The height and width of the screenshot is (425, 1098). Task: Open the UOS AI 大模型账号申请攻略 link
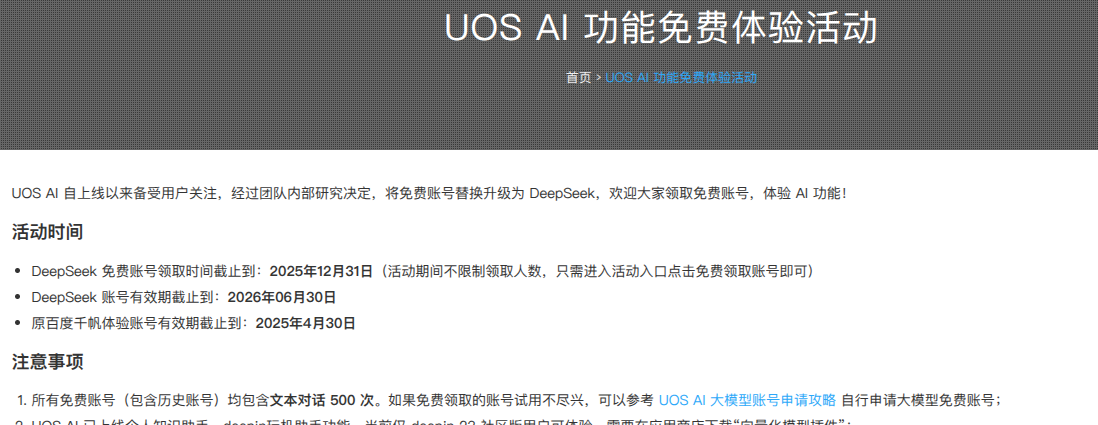747,400
